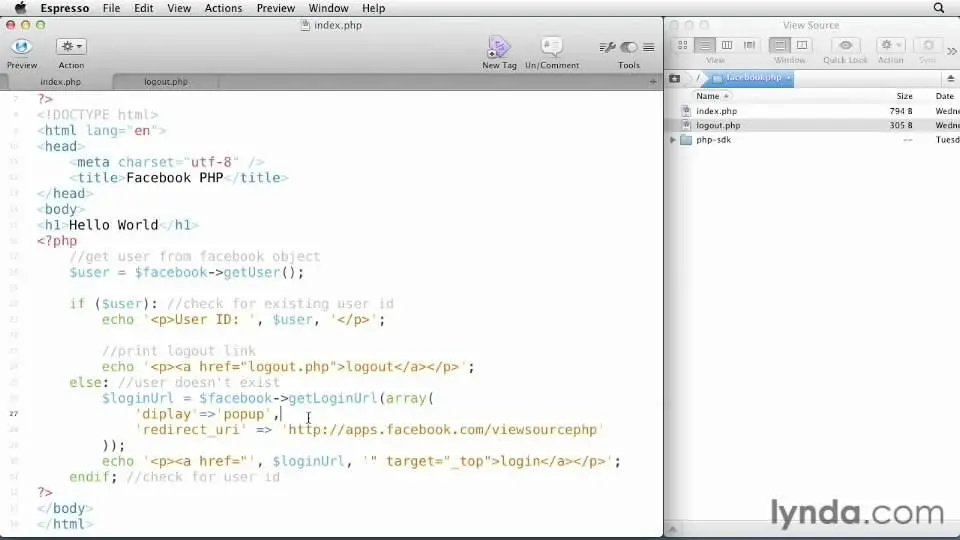960x540 pixels.
Task: Show more toolbar items chevron
Action: [x=951, y=51]
